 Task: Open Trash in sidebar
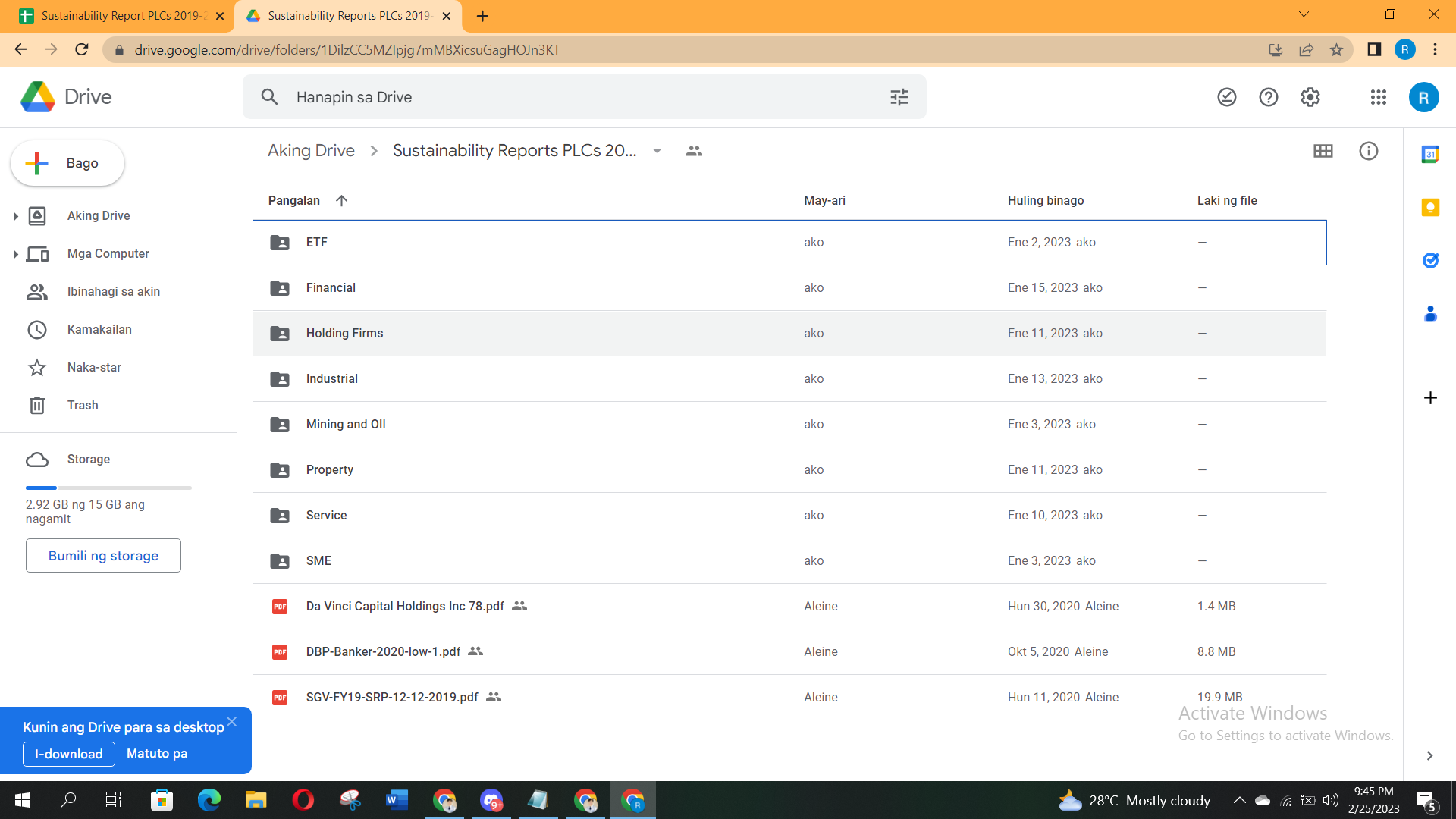[x=83, y=405]
